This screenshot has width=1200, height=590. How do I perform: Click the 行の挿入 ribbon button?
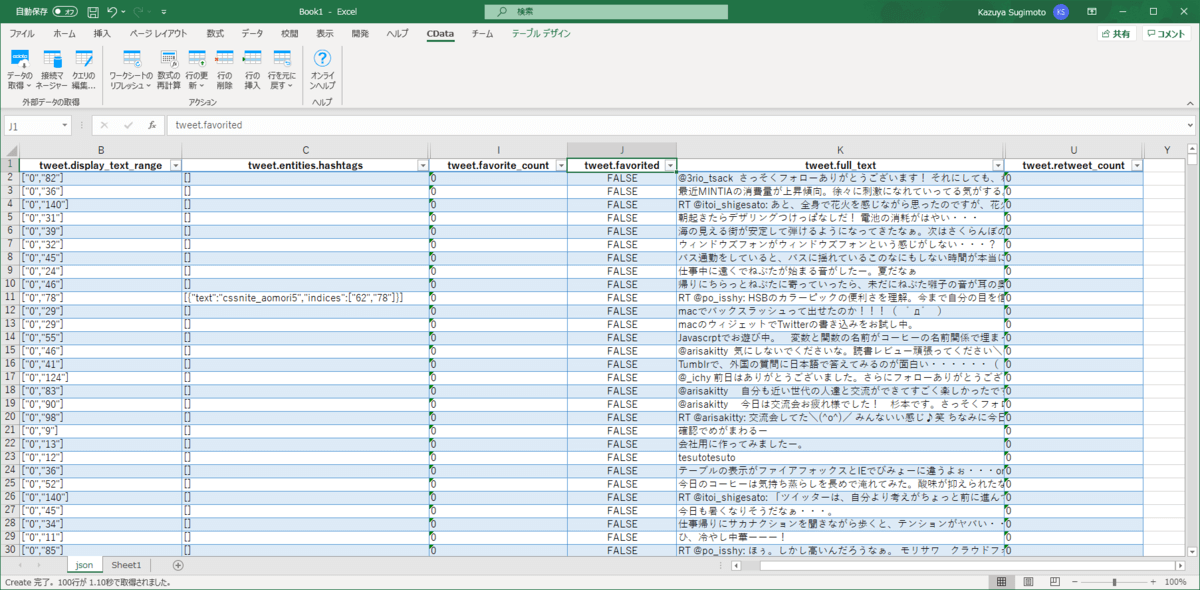click(252, 68)
